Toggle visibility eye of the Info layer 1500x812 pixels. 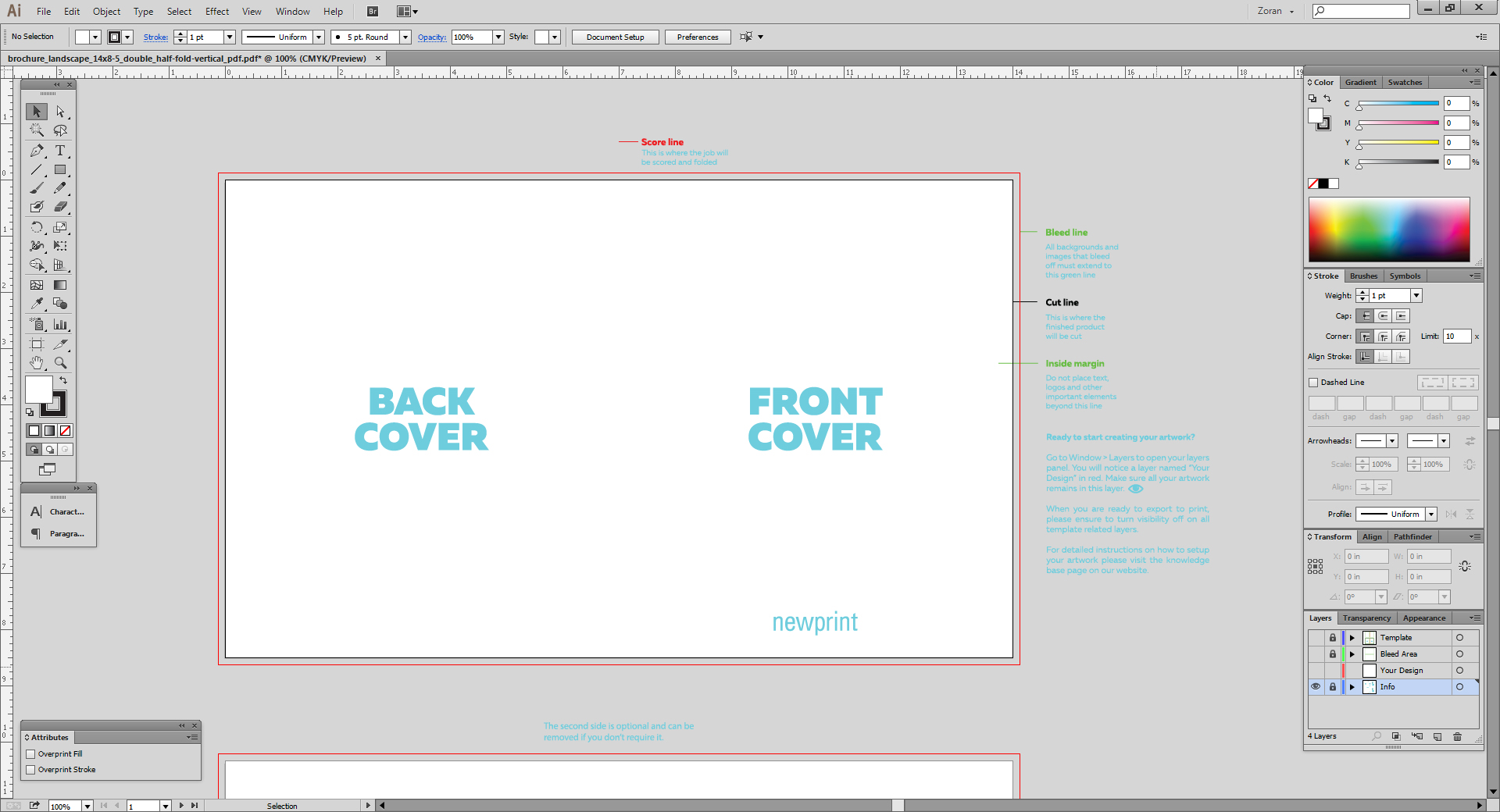(1316, 687)
